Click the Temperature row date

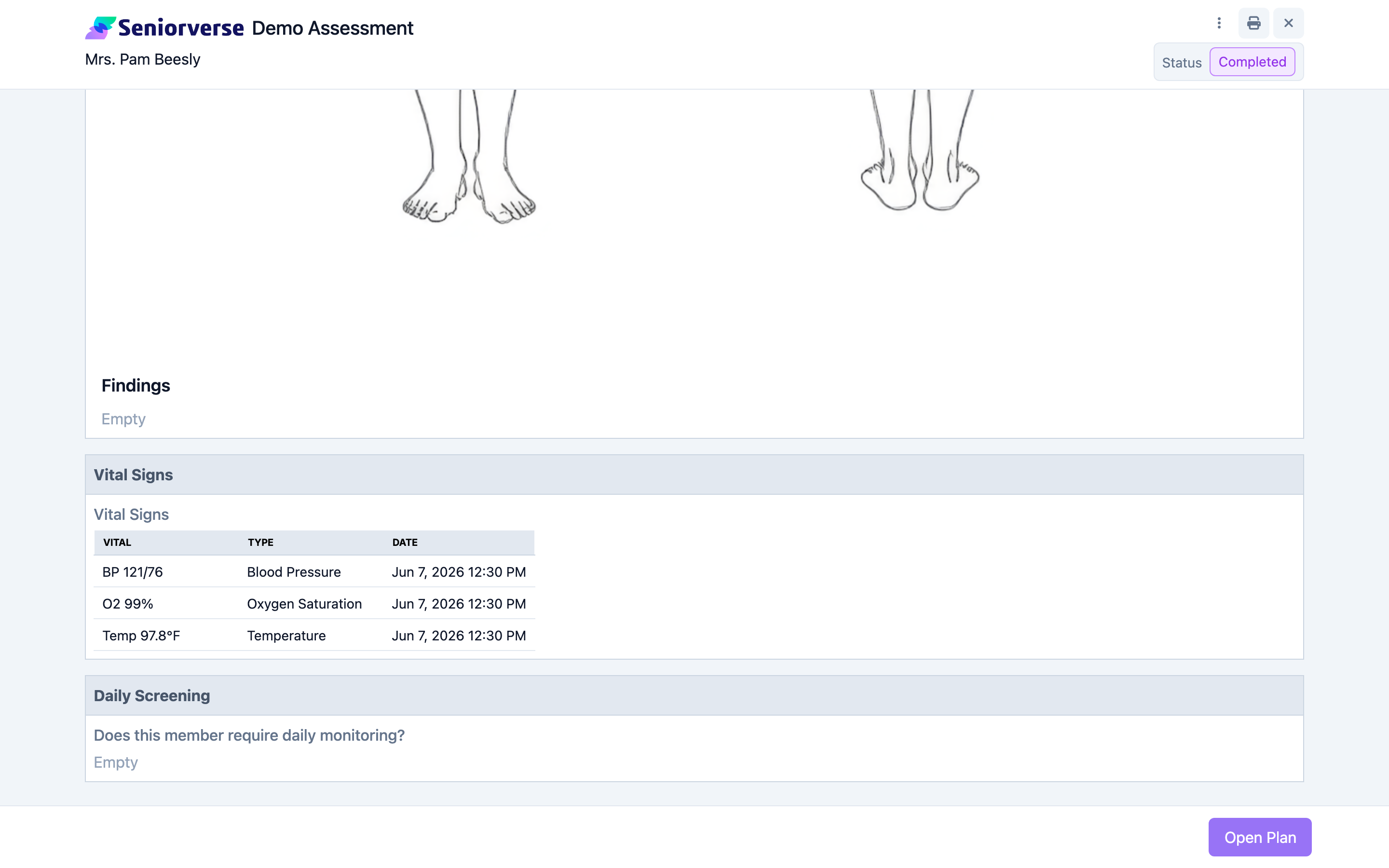pyautogui.click(x=459, y=636)
